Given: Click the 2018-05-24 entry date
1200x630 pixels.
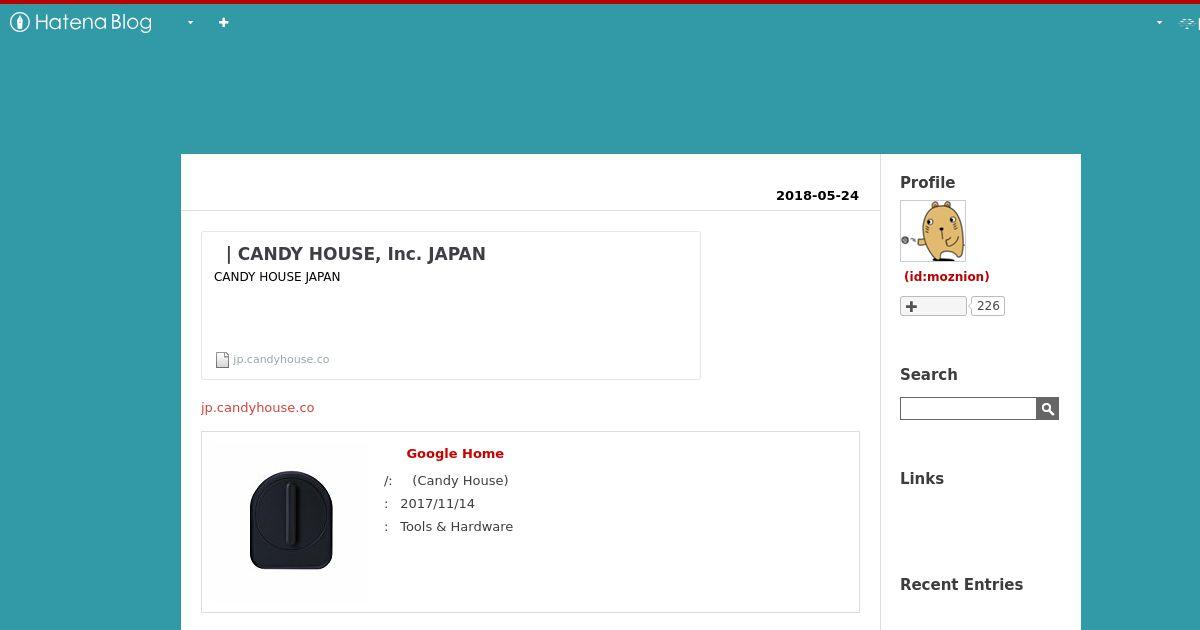Looking at the screenshot, I should [x=817, y=196].
